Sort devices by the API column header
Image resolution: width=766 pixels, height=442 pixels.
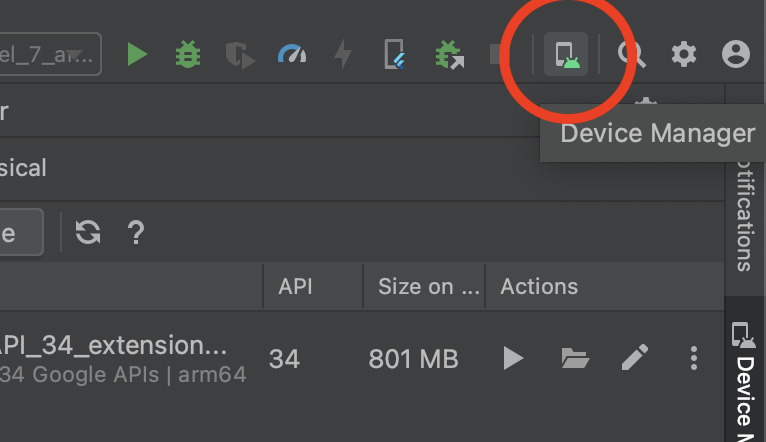pyautogui.click(x=295, y=287)
